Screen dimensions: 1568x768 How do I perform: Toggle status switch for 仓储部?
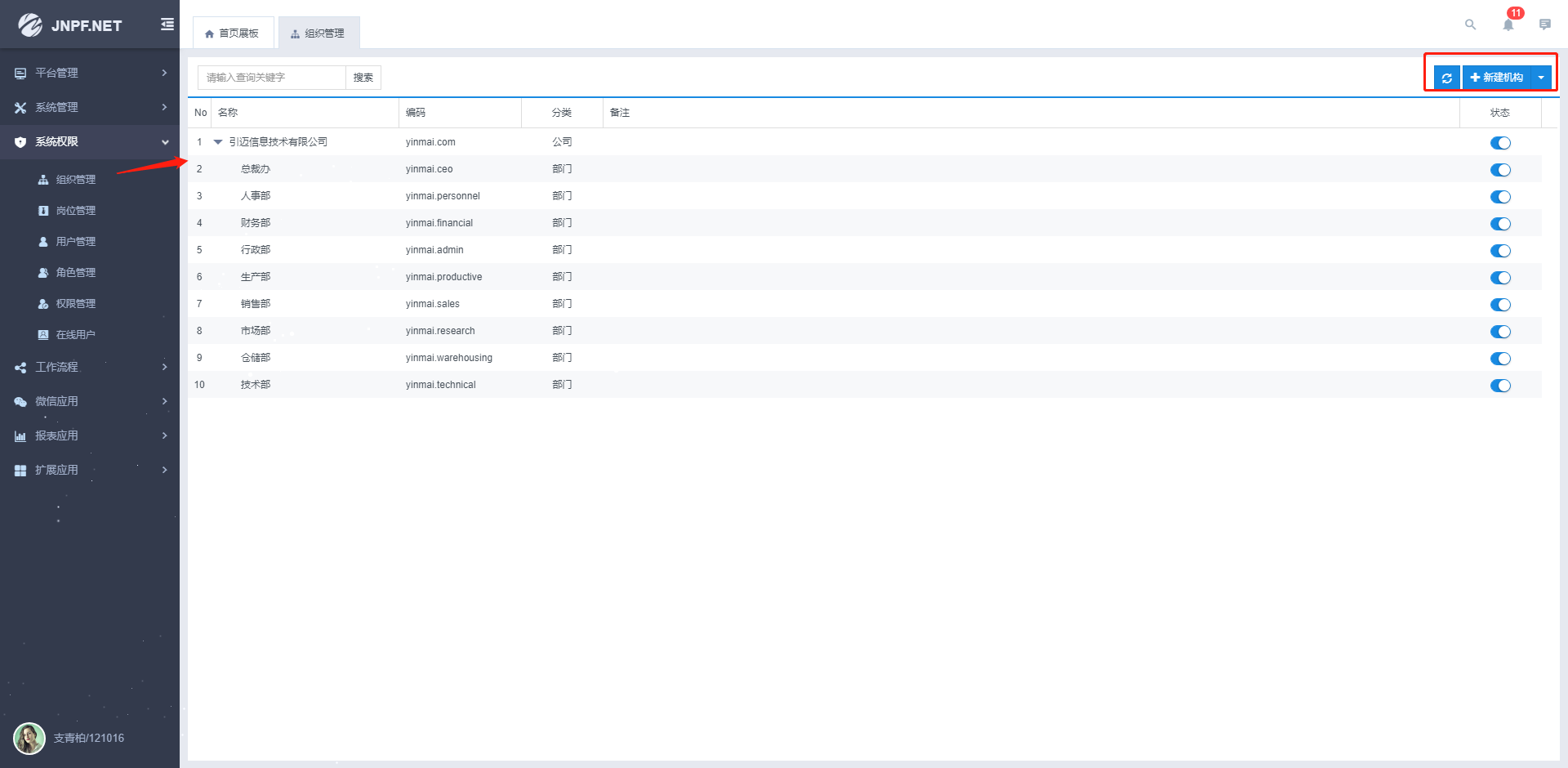1501,359
